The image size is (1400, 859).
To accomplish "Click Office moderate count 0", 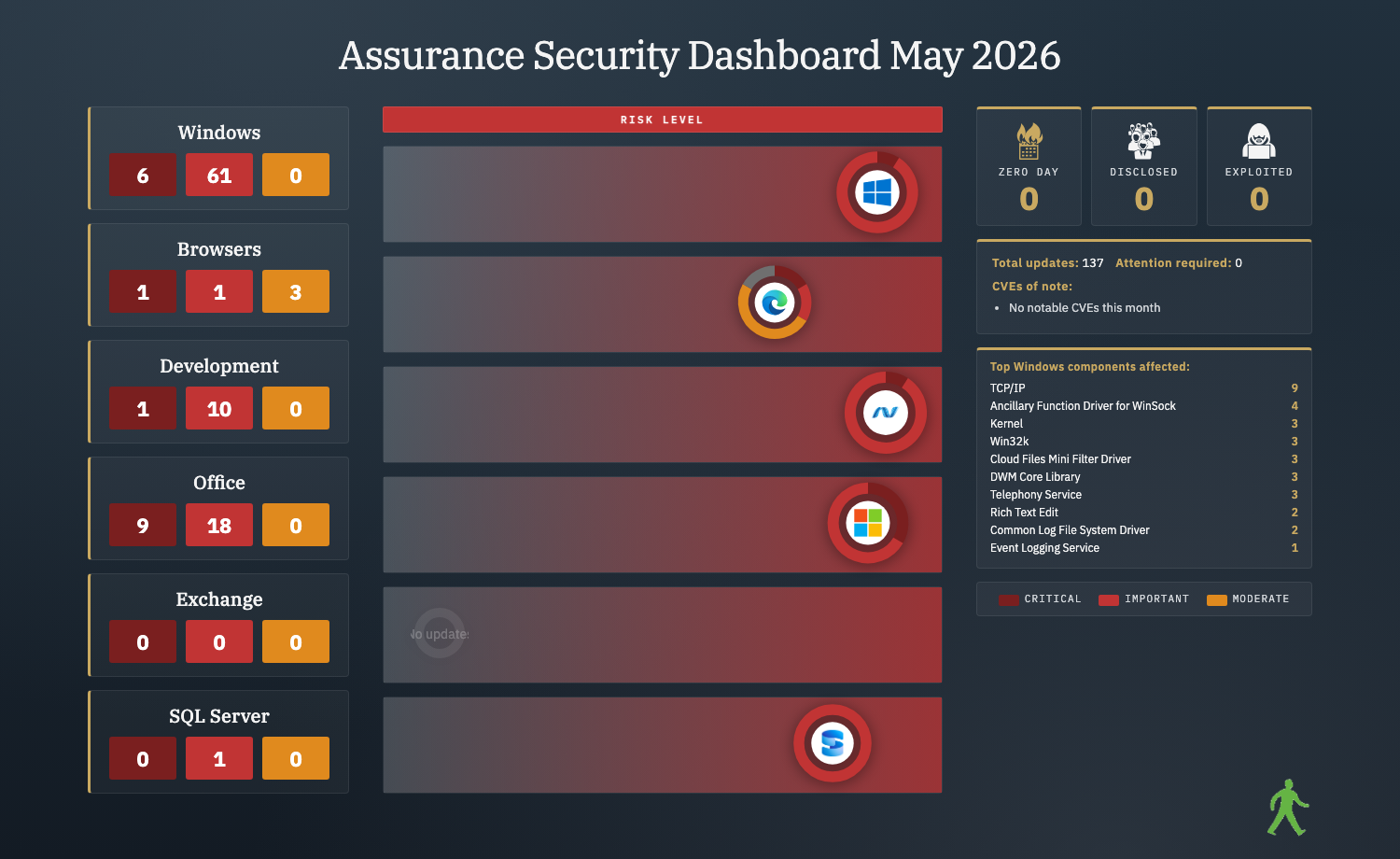I will coord(296,525).
